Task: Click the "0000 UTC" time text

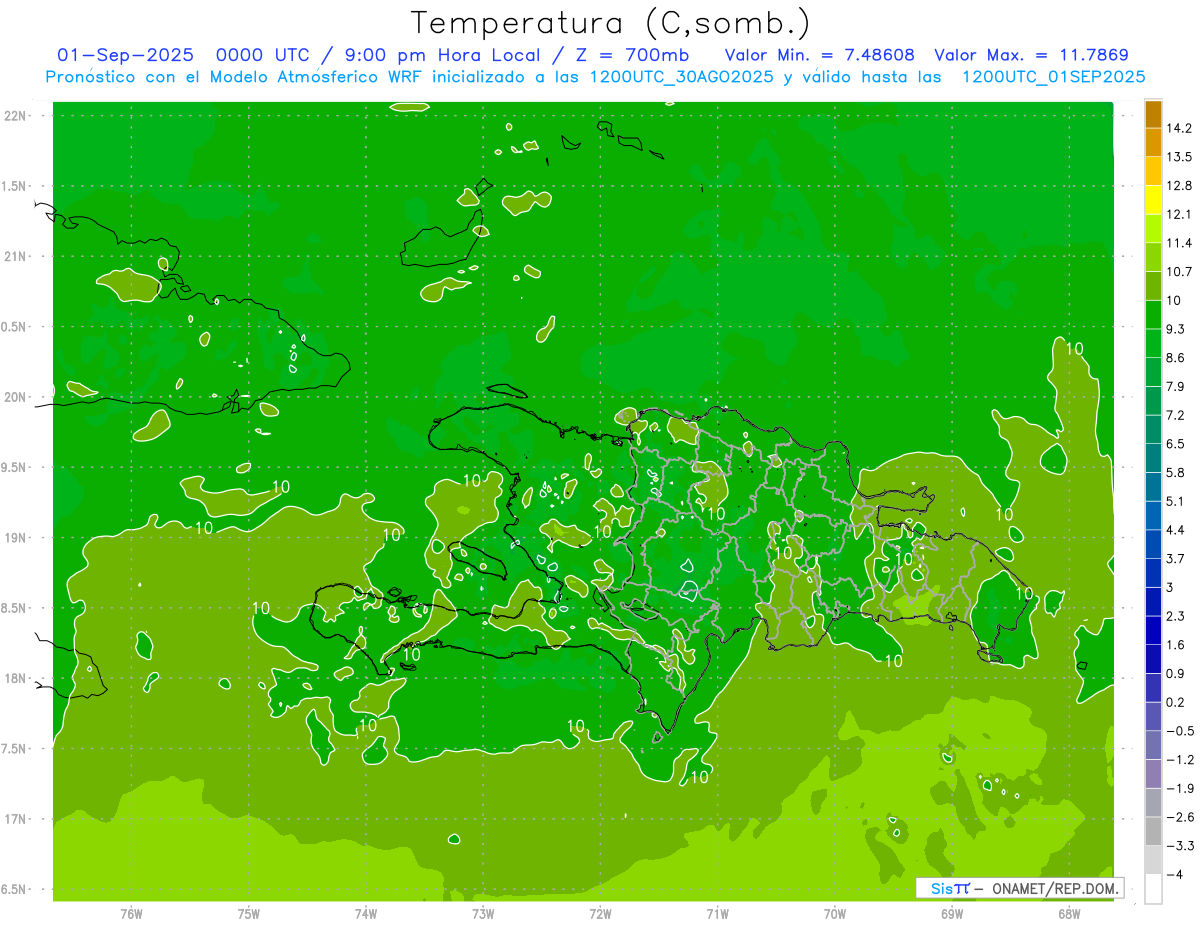Action: [x=263, y=55]
